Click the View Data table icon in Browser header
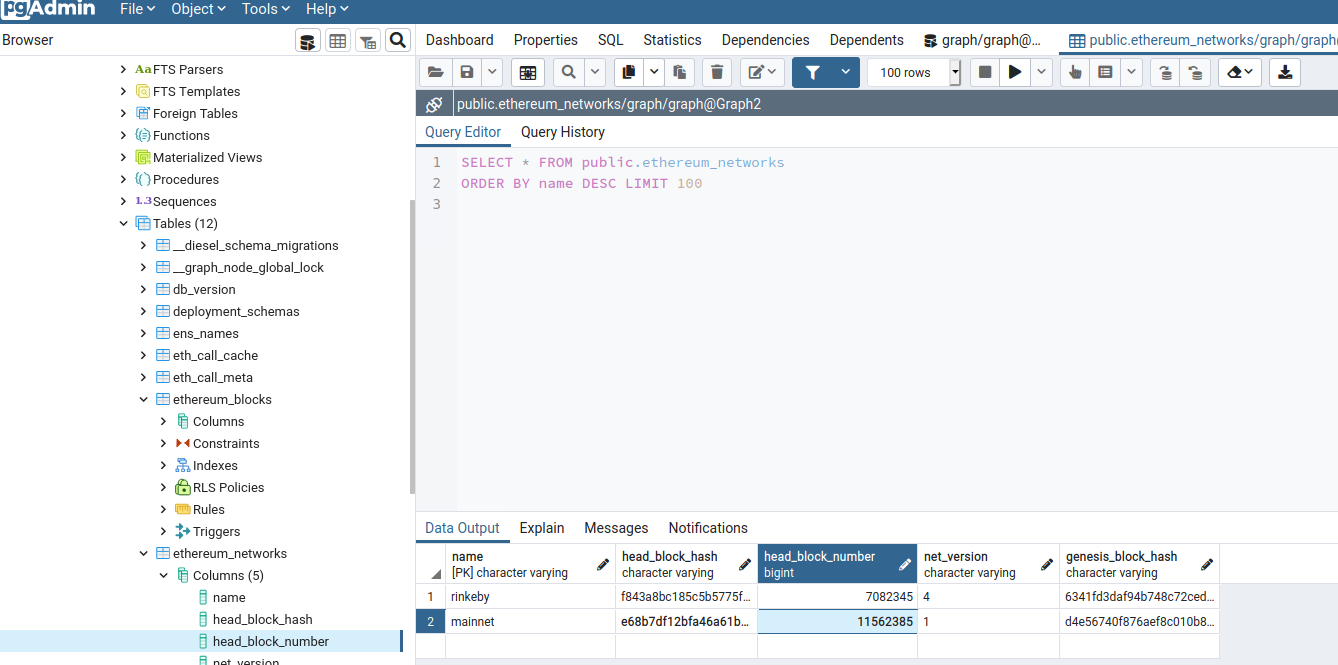 click(338, 40)
